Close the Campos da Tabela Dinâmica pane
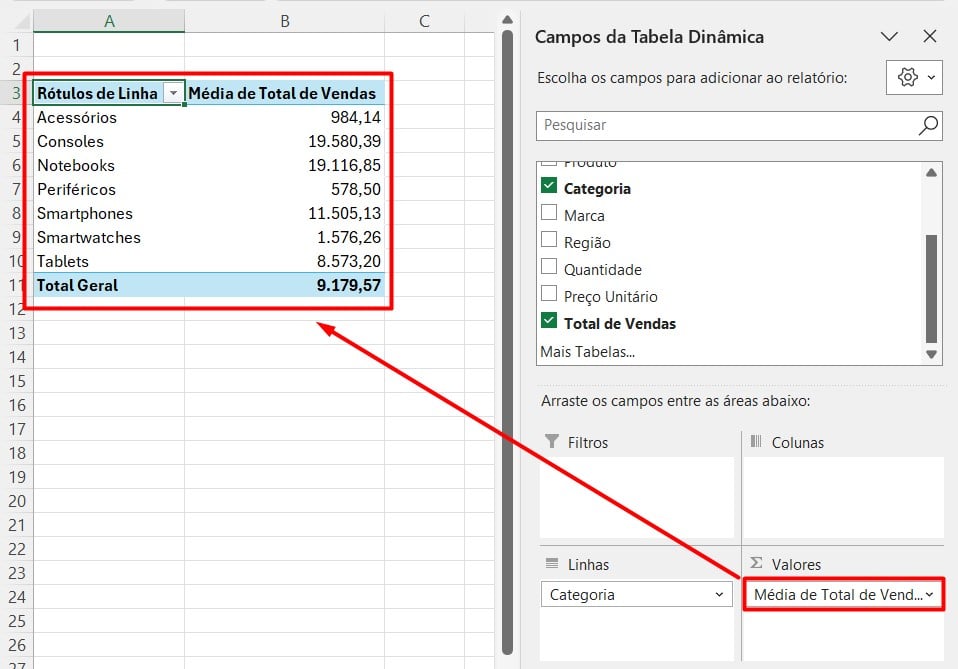Screen dimensions: 958x669 pos(930,37)
